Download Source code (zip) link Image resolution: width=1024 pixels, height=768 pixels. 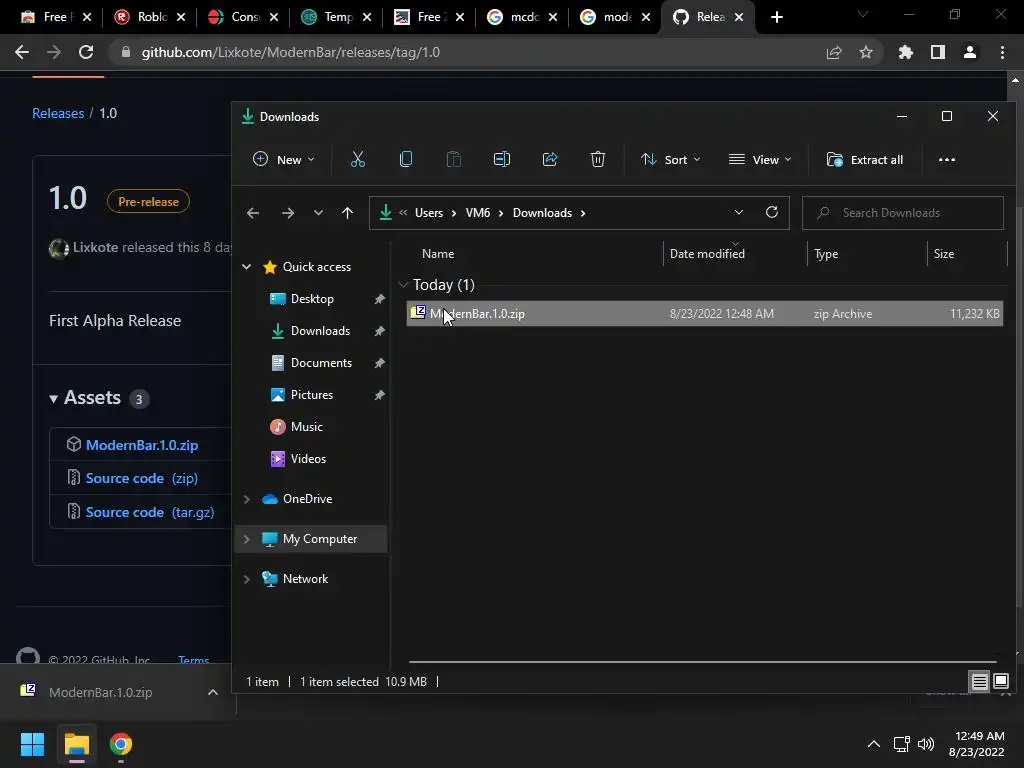(x=142, y=478)
